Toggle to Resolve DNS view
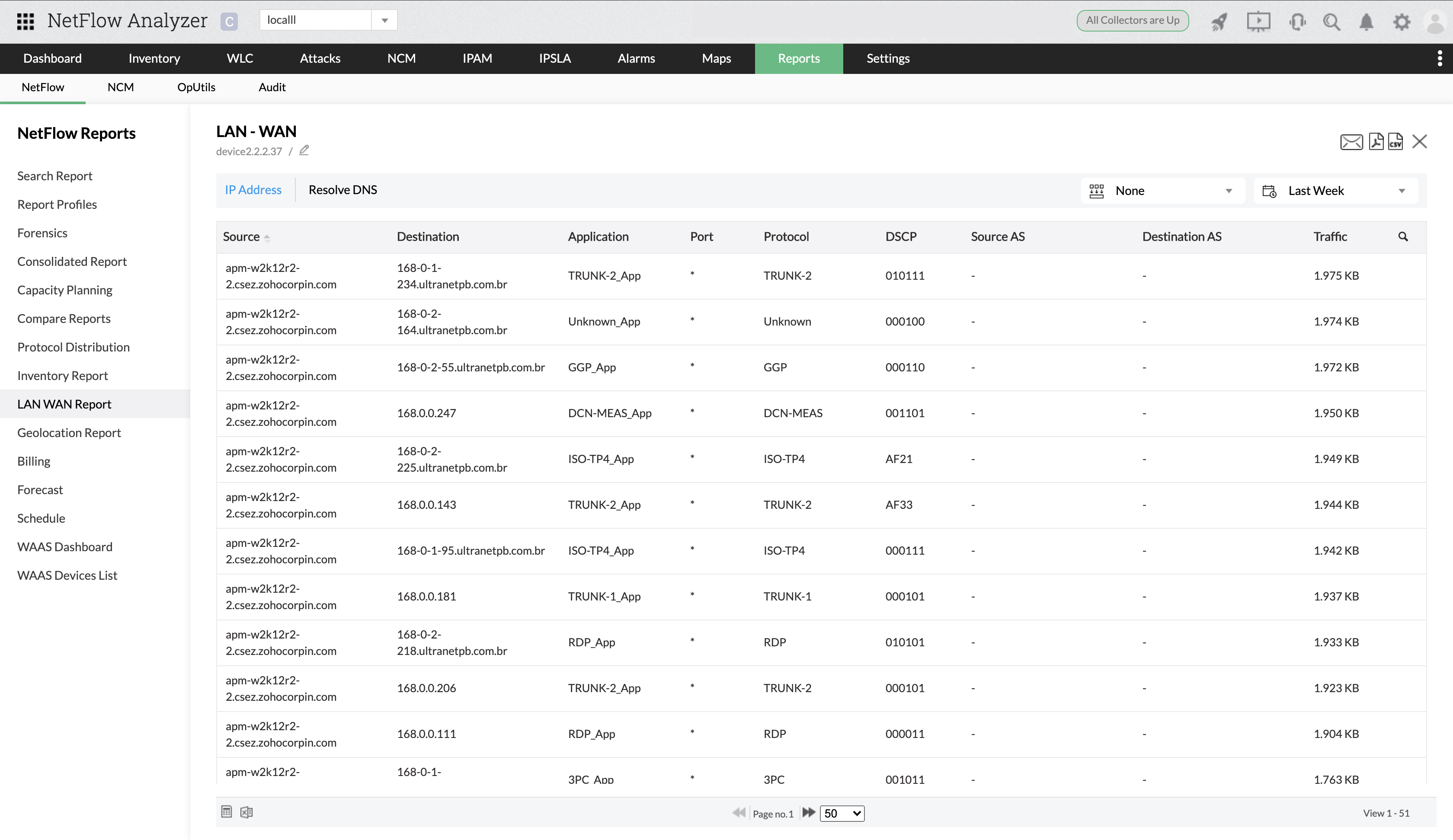This screenshot has width=1453, height=840. click(342, 190)
